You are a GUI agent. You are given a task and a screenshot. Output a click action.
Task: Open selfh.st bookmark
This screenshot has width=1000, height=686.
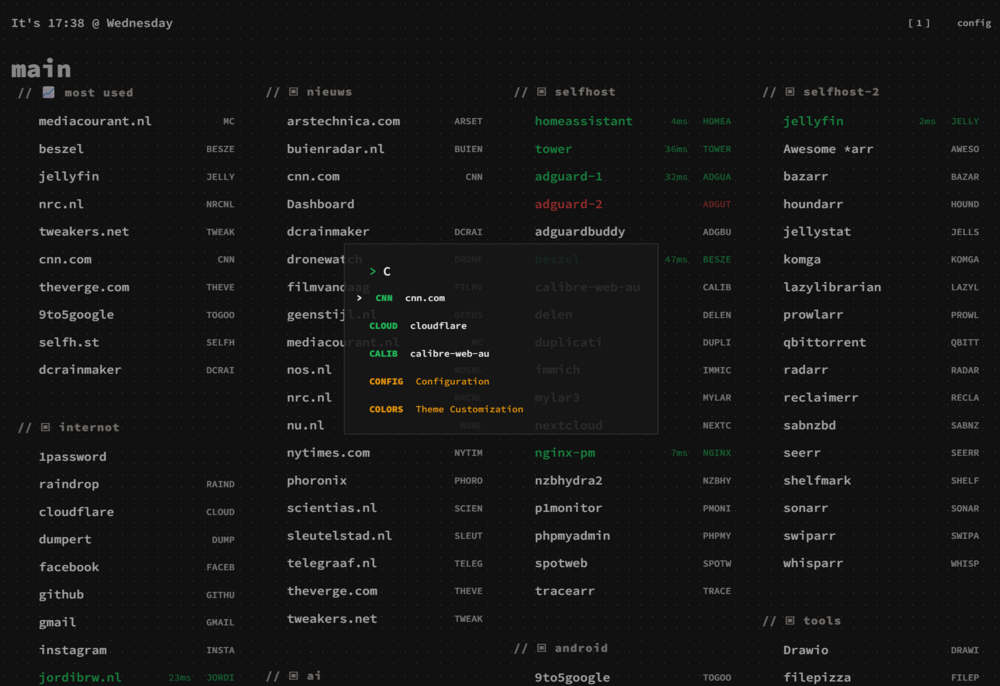(x=69, y=342)
